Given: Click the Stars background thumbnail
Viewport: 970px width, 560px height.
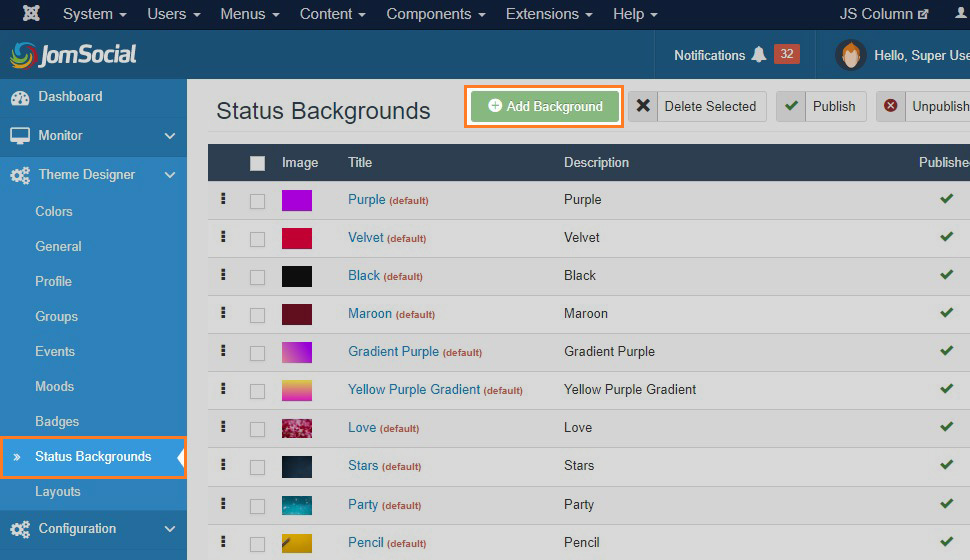Looking at the screenshot, I should click(297, 467).
